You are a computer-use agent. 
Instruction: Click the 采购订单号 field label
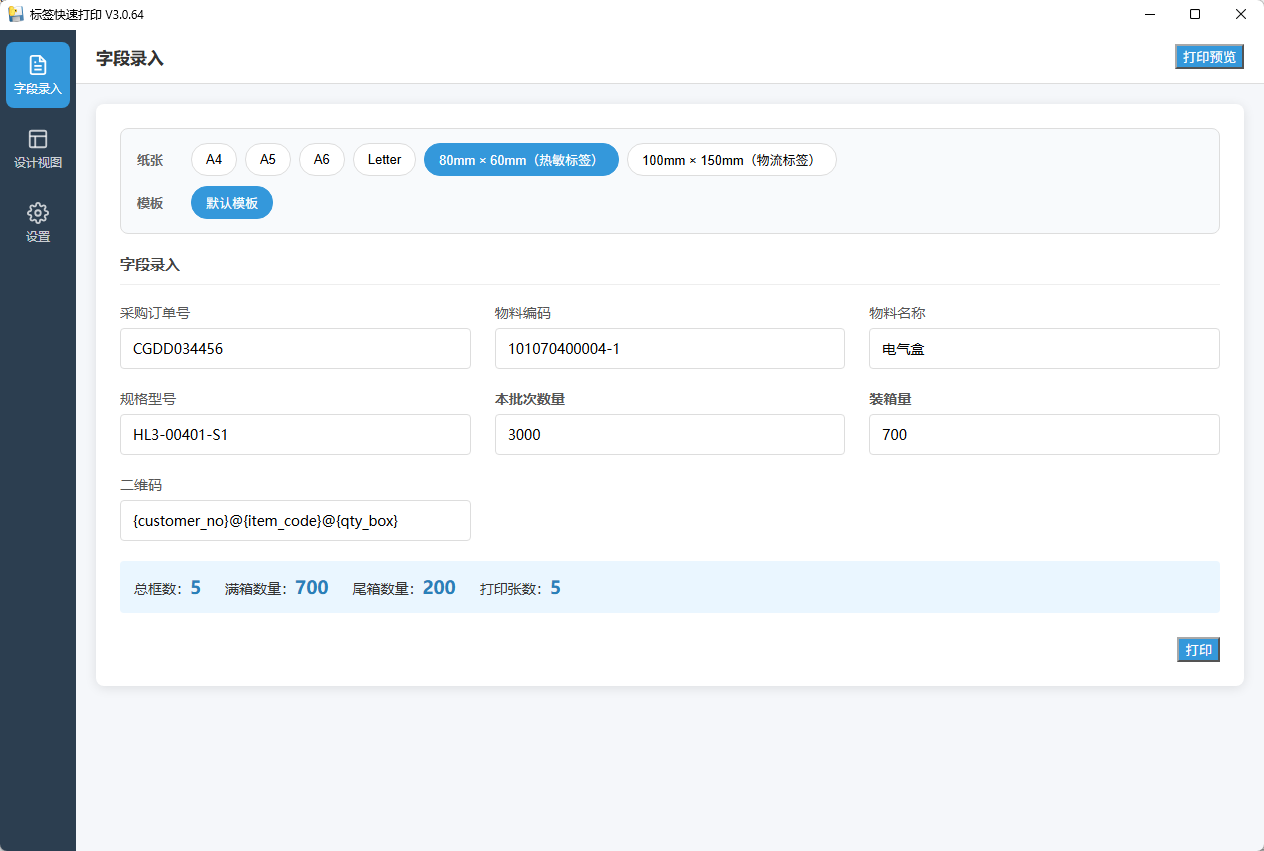click(155, 313)
